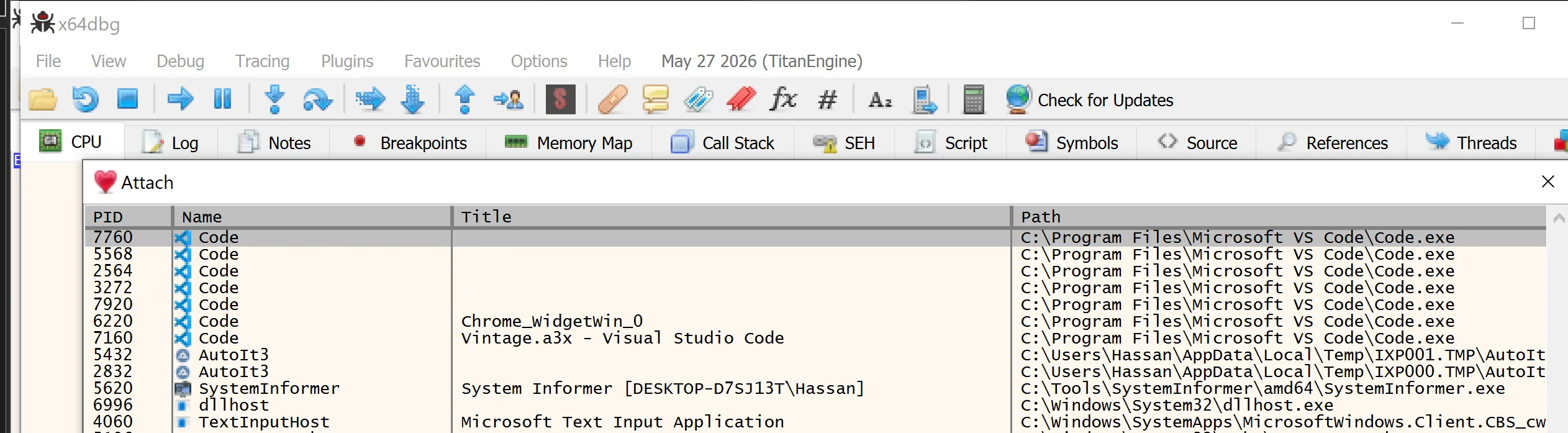1568x433 pixels.
Task: Click the Restart debugging icon
Action: tap(85, 99)
